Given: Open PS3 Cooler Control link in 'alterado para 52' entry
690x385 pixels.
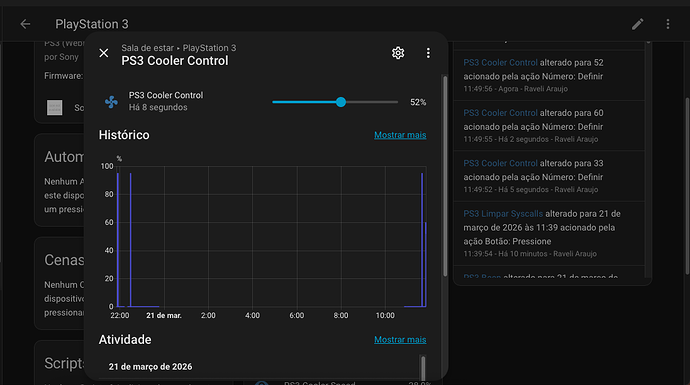Looking at the screenshot, I should click(500, 62).
